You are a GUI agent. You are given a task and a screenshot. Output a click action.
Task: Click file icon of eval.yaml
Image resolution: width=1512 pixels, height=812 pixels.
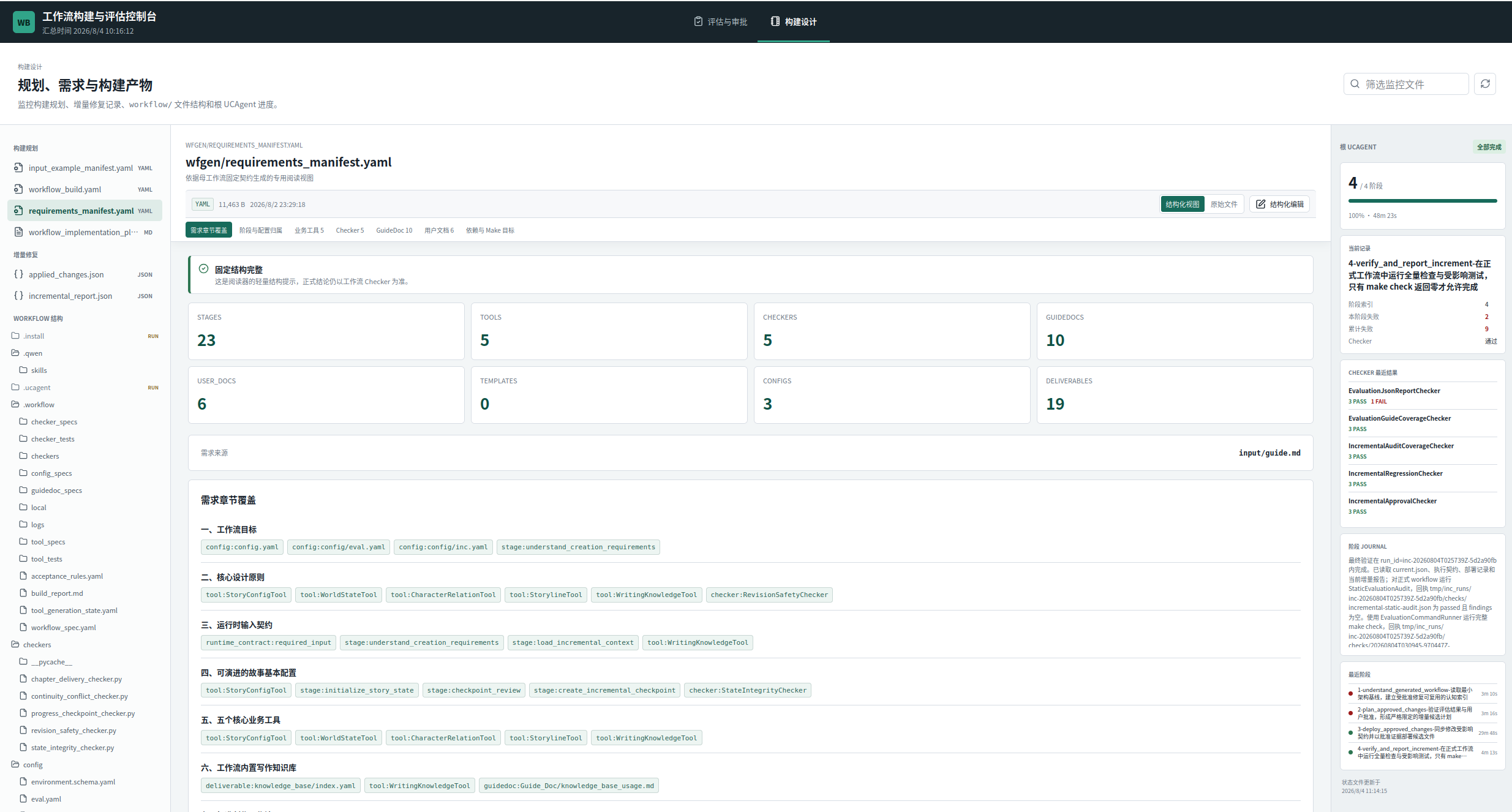(x=23, y=799)
